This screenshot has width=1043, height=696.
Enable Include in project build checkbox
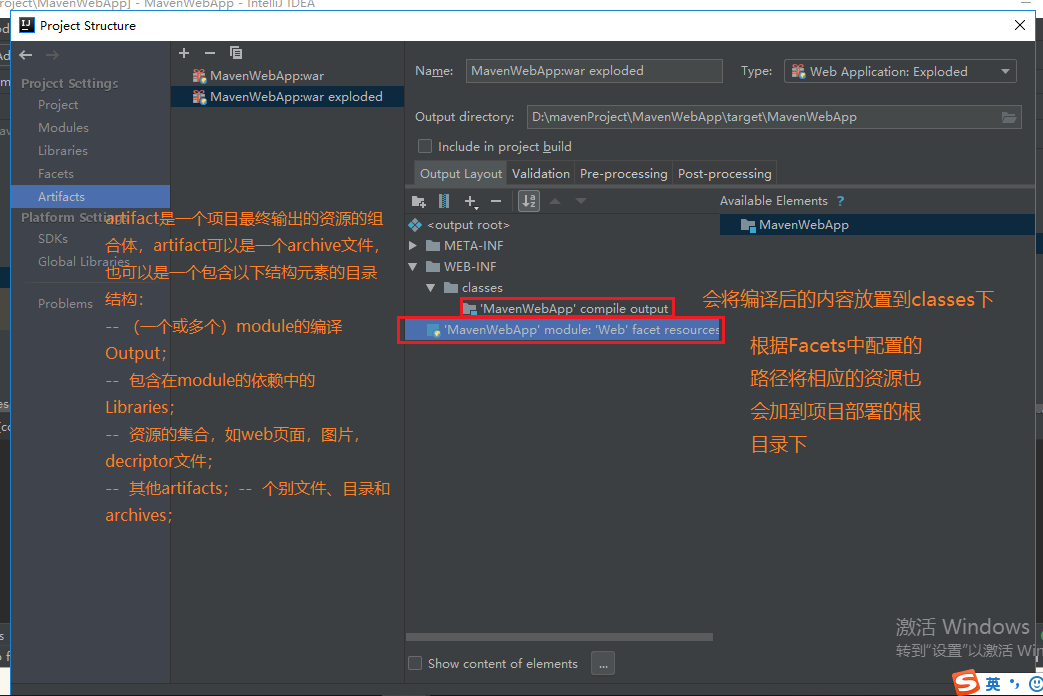click(x=424, y=146)
